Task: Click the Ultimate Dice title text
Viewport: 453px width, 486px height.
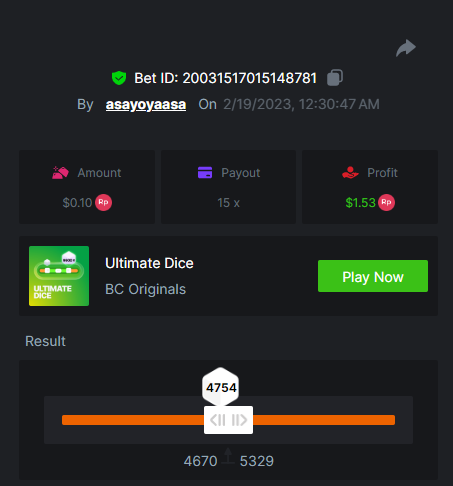Action: pos(149,263)
